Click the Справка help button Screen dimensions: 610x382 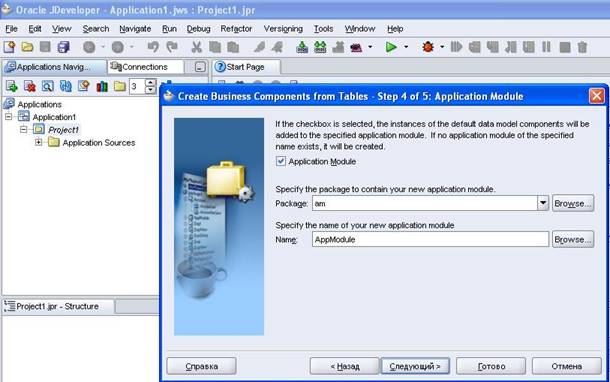tap(202, 366)
